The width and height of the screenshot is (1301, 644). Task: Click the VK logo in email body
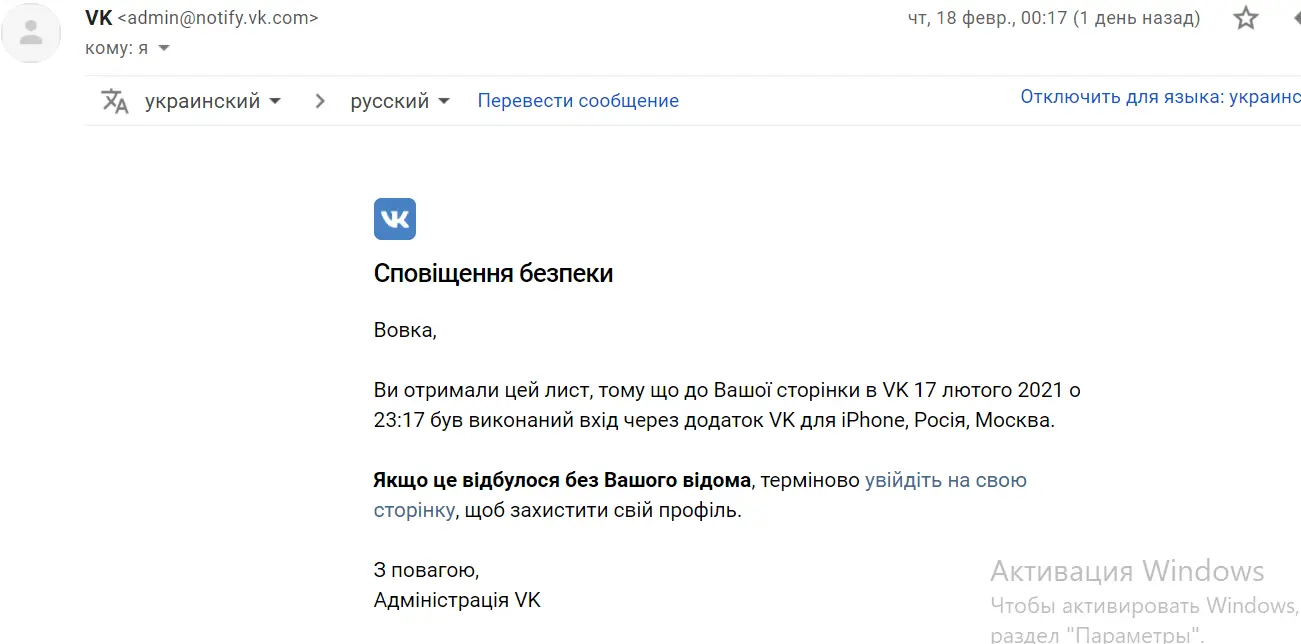pyautogui.click(x=395, y=219)
